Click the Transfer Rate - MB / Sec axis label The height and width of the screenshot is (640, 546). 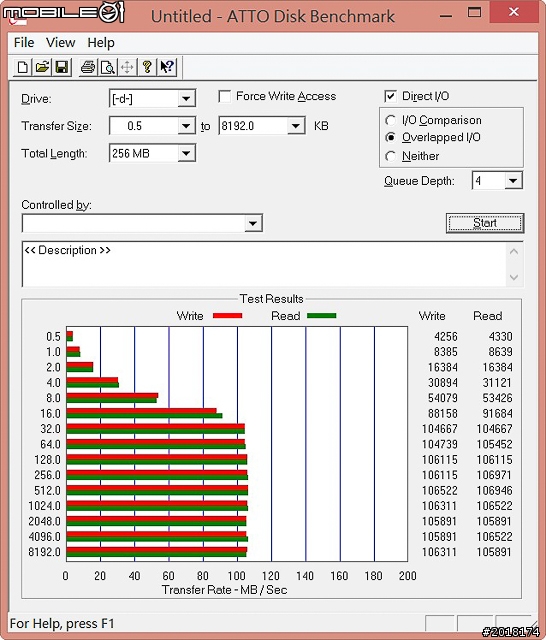coord(224,590)
